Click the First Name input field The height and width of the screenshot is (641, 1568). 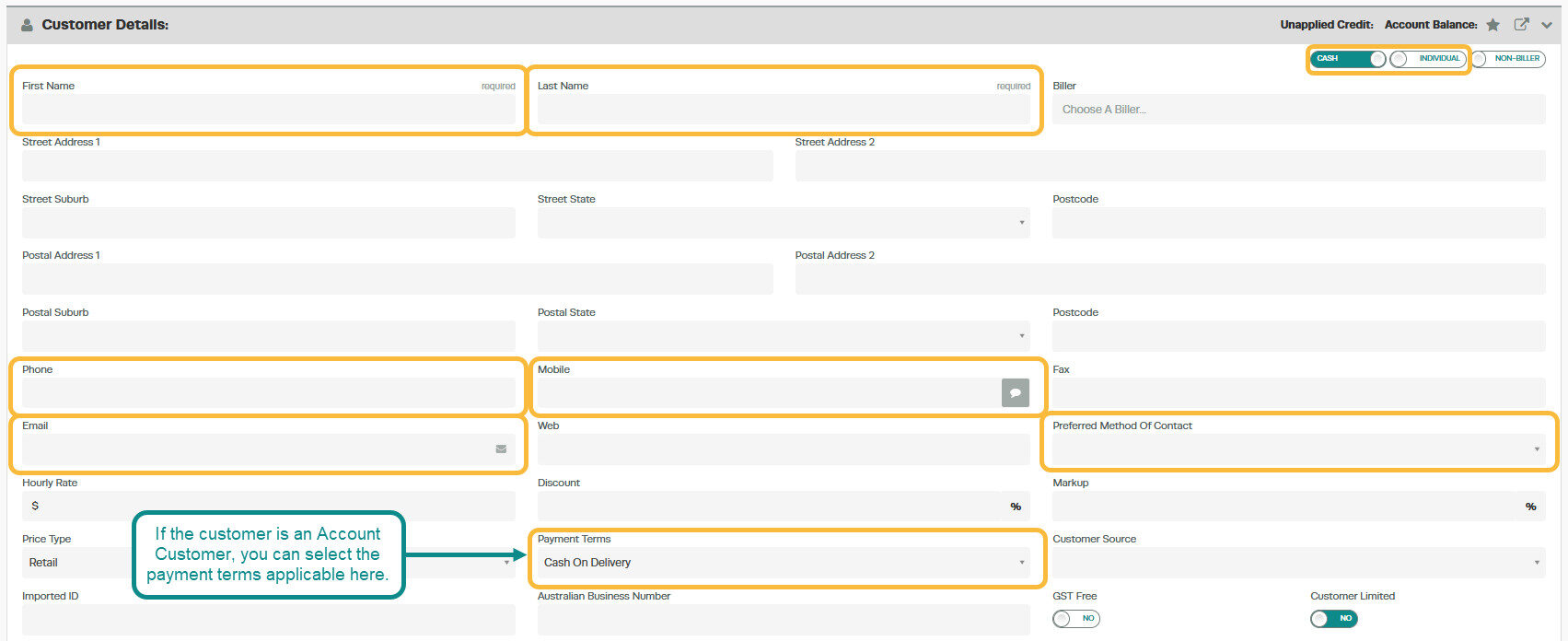(x=268, y=110)
